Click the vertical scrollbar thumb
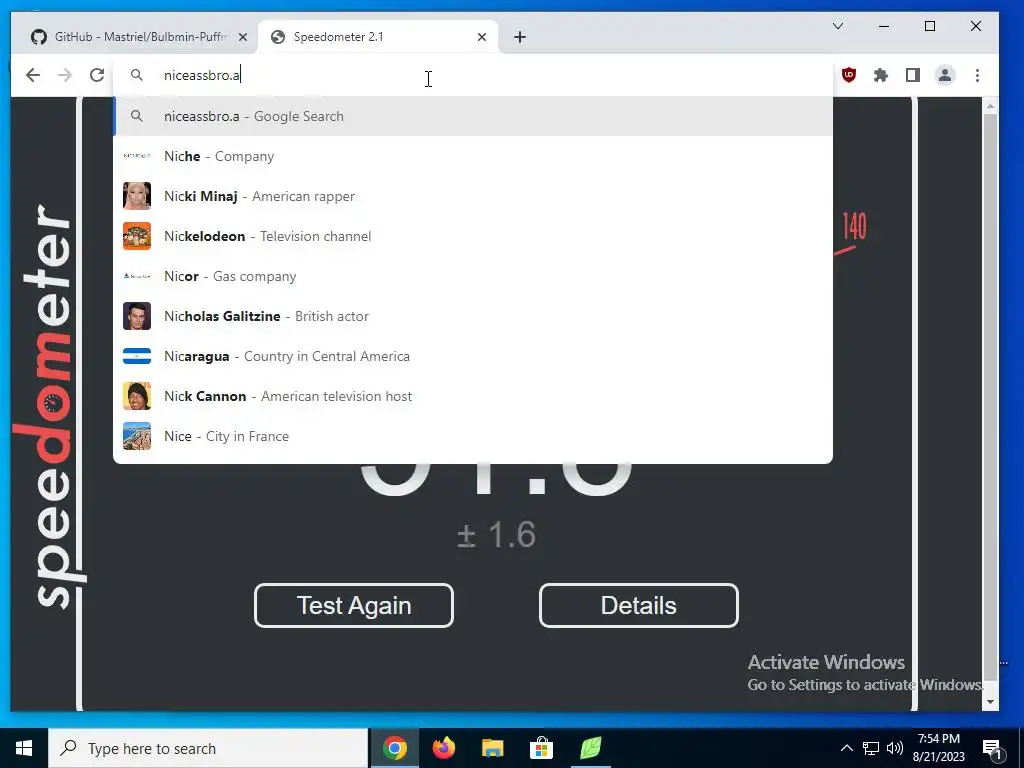1024x768 pixels. tap(991, 396)
